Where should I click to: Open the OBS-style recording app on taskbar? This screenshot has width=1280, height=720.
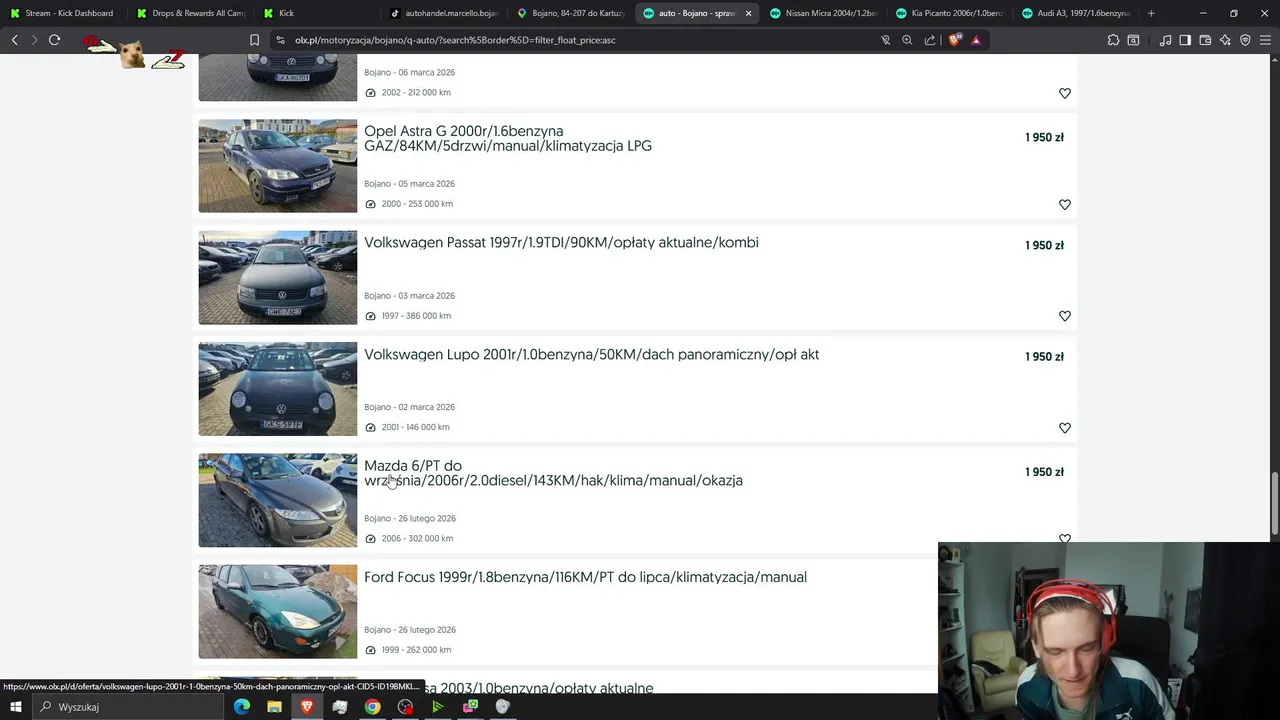click(405, 707)
